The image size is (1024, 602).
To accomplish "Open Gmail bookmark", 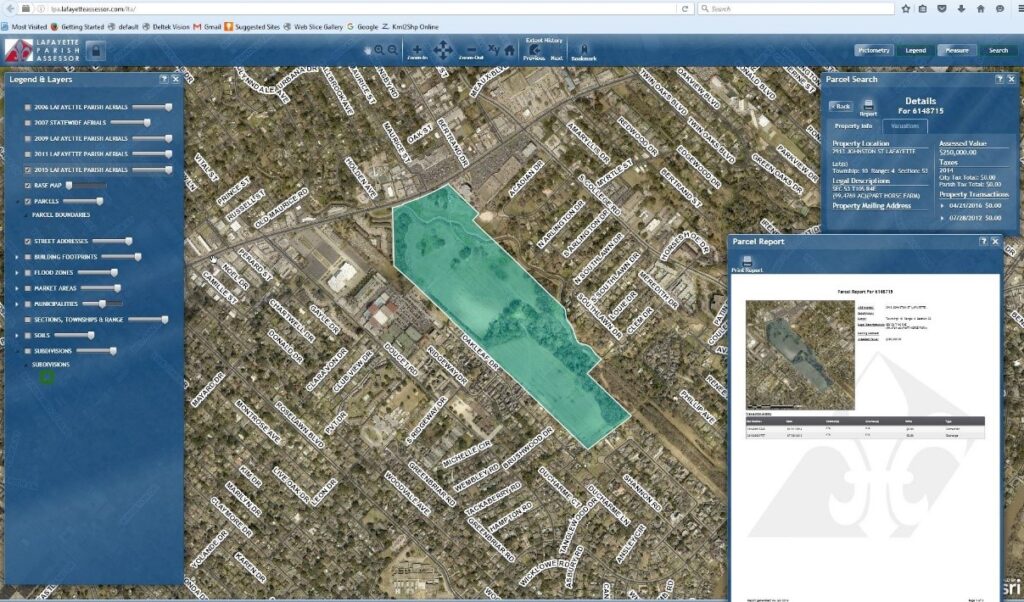I will coord(207,27).
